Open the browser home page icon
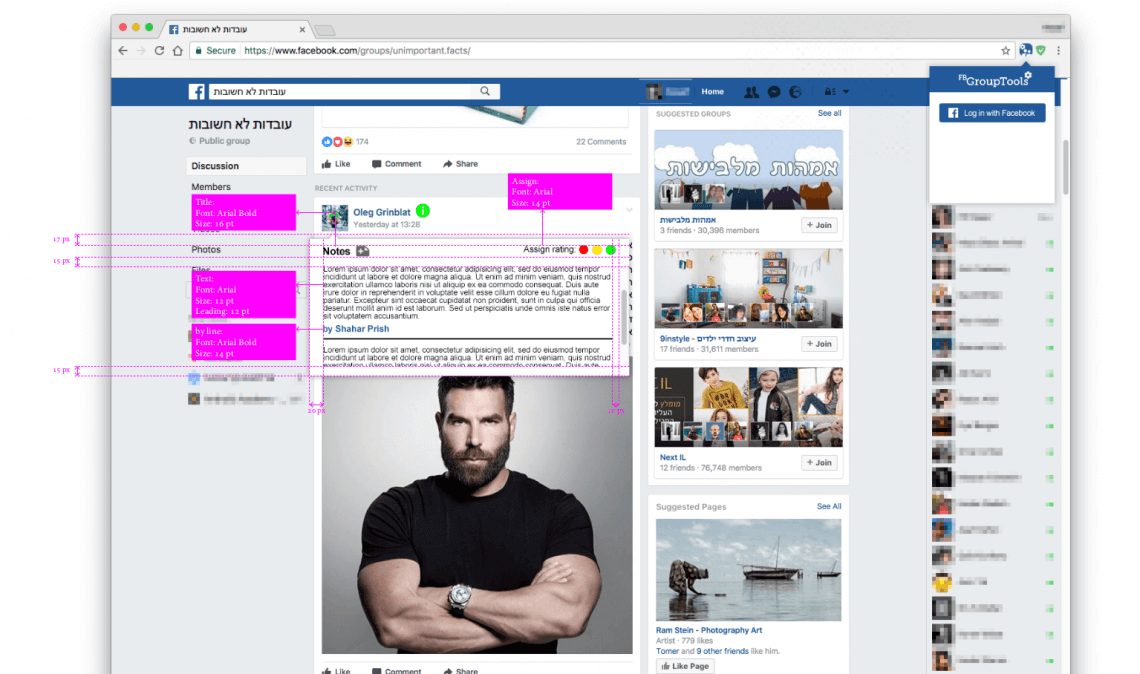This screenshot has height=674, width=1140. click(177, 51)
